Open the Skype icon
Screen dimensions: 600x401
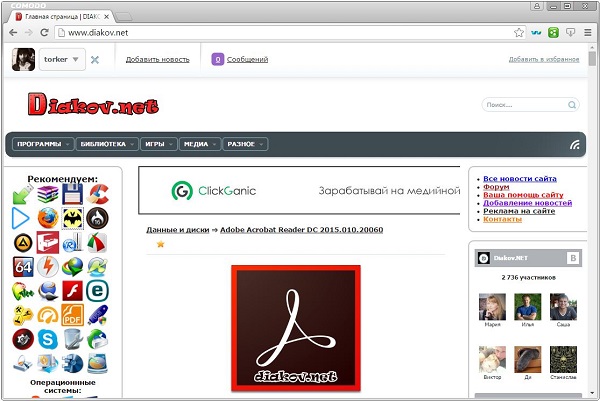pyautogui.click(x=48, y=339)
